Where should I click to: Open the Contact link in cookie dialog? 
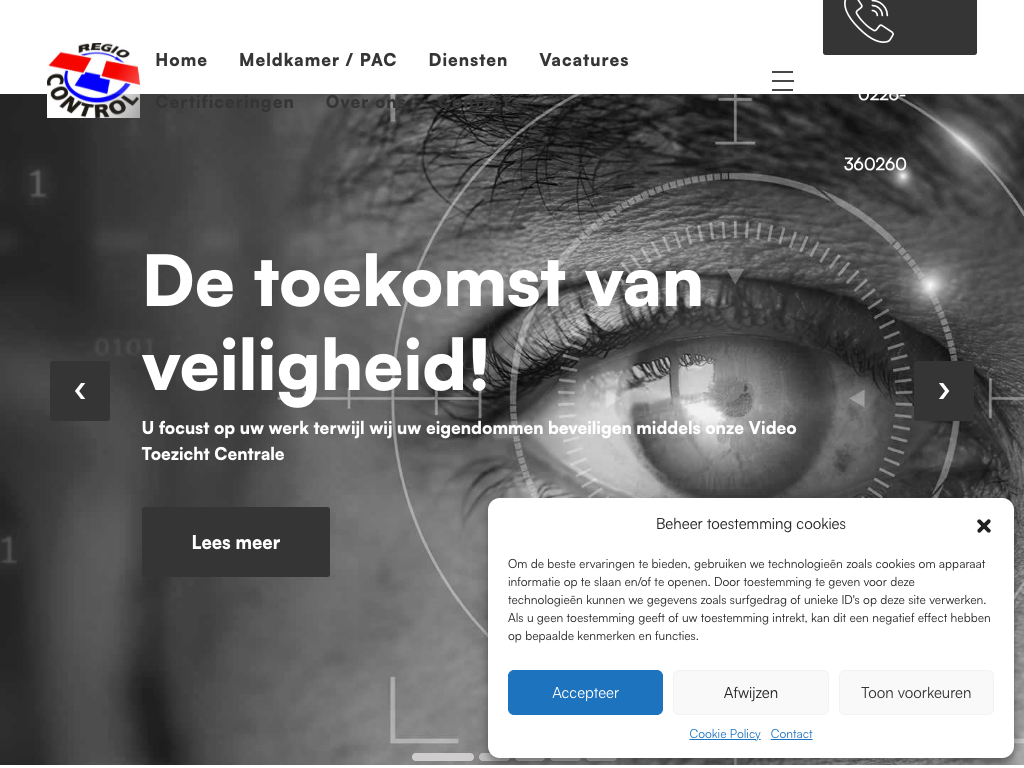tap(792, 734)
